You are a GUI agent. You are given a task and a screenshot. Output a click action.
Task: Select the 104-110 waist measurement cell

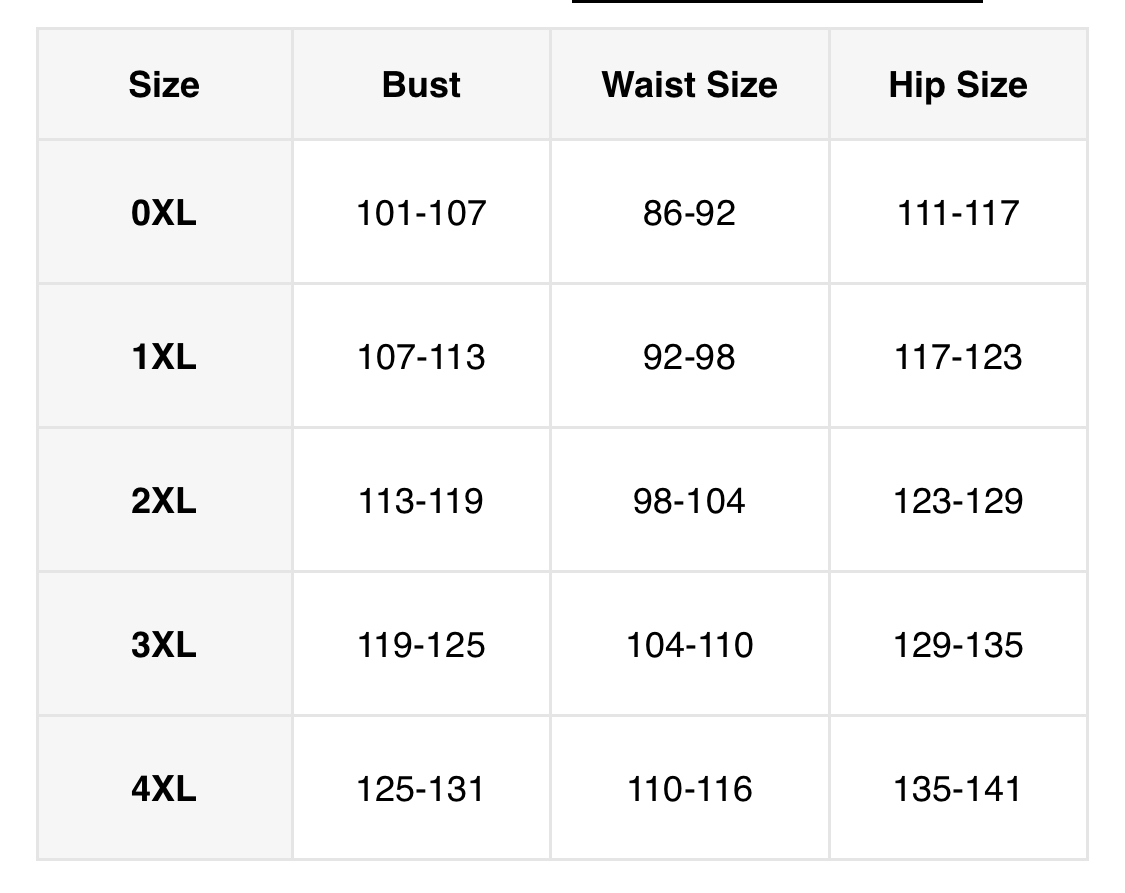pos(689,645)
